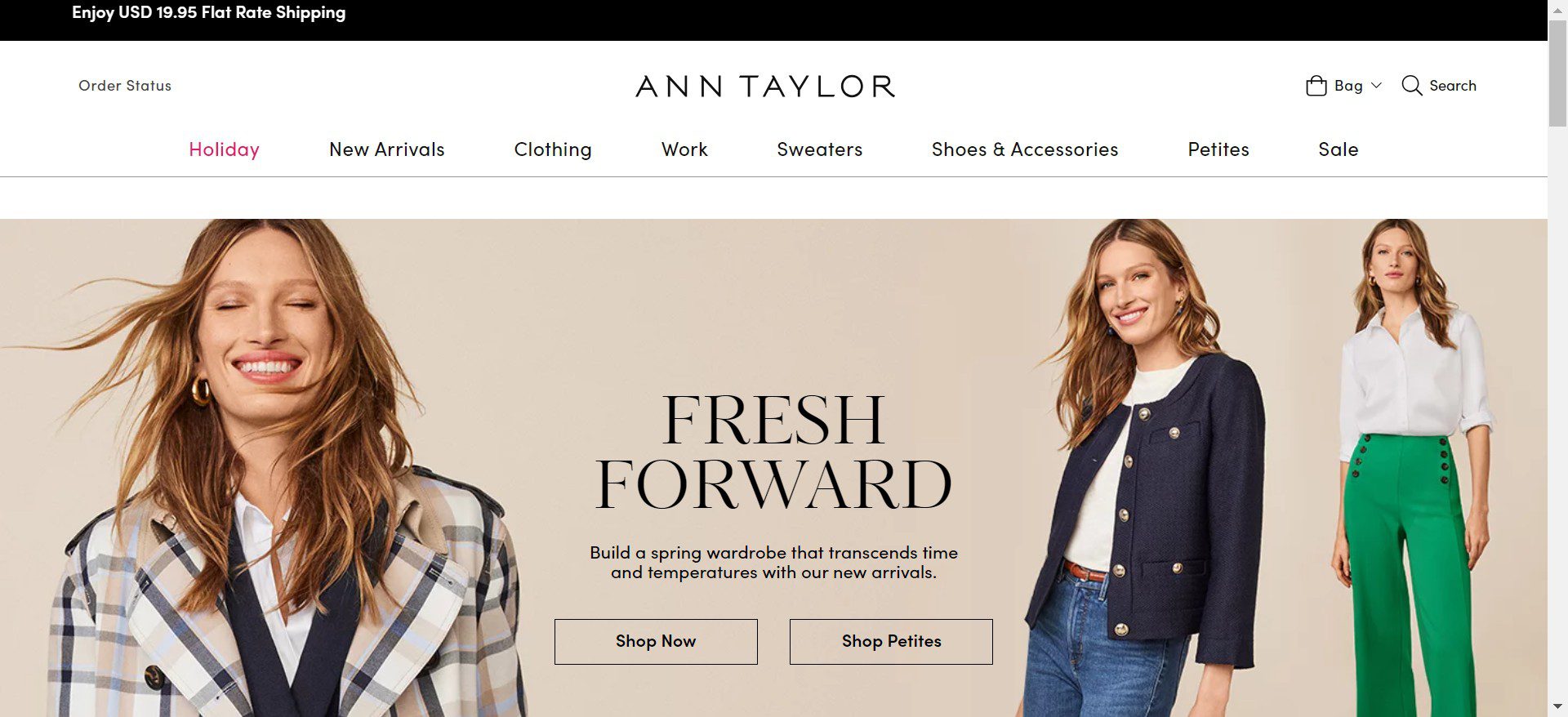The width and height of the screenshot is (1568, 717).
Task: Open the Clothing category
Action: point(553,149)
